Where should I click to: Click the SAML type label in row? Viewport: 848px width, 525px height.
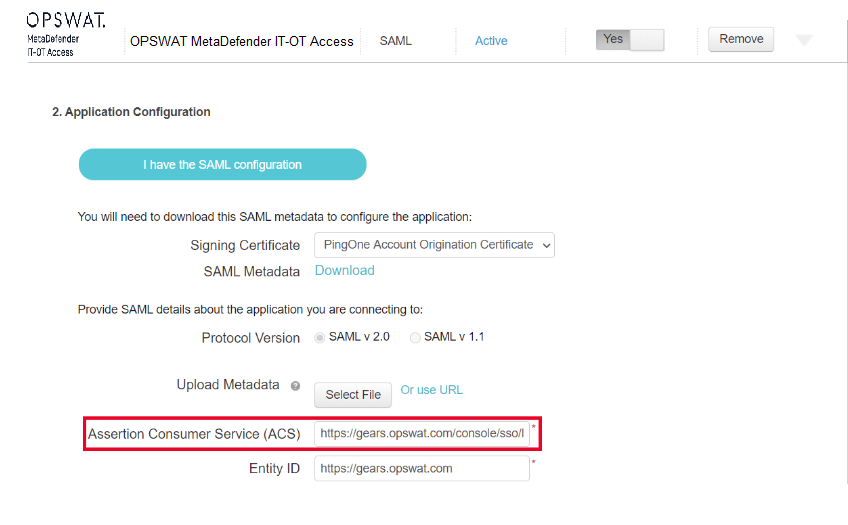coord(395,41)
